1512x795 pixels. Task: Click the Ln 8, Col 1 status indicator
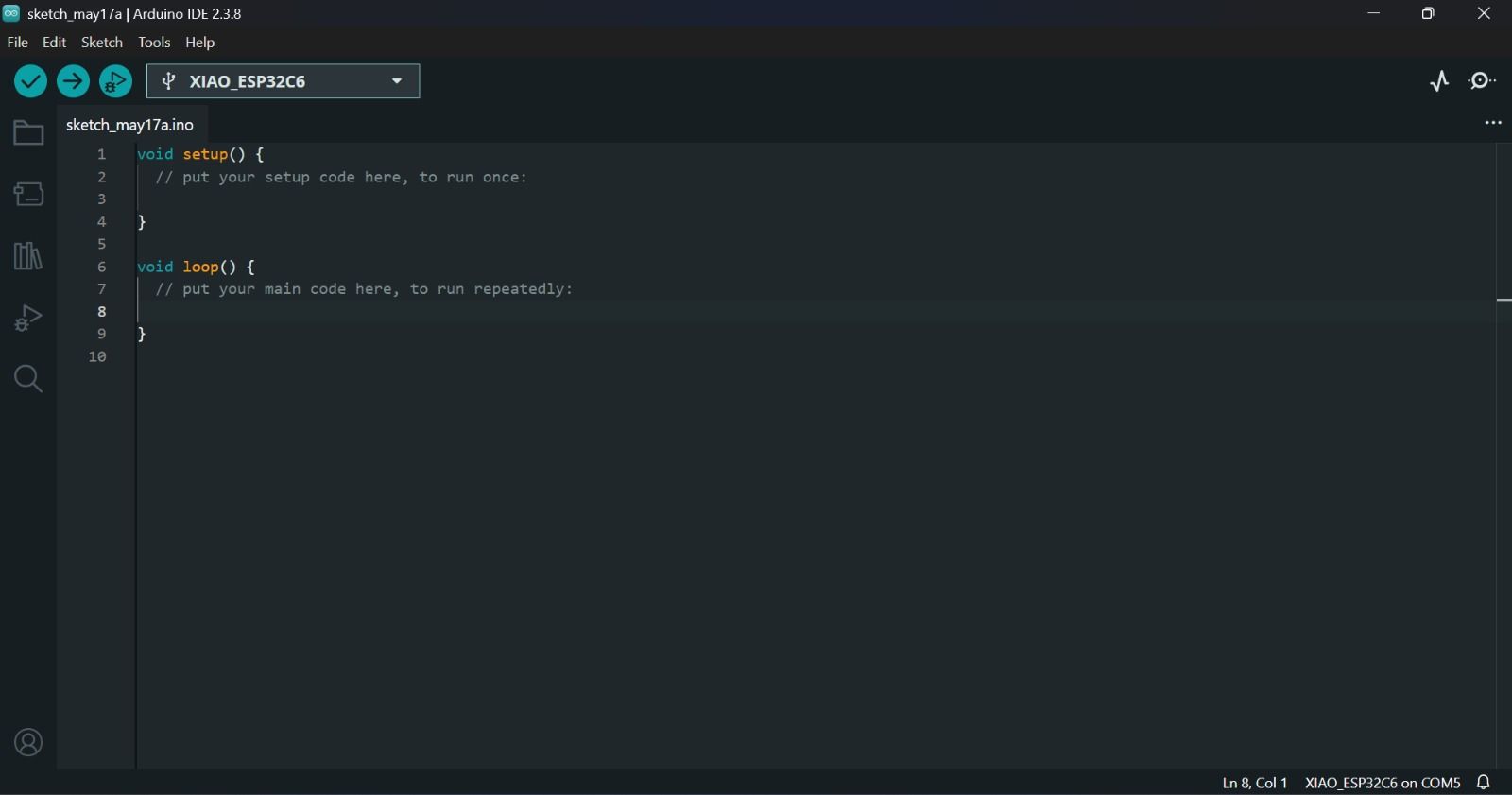(1255, 783)
